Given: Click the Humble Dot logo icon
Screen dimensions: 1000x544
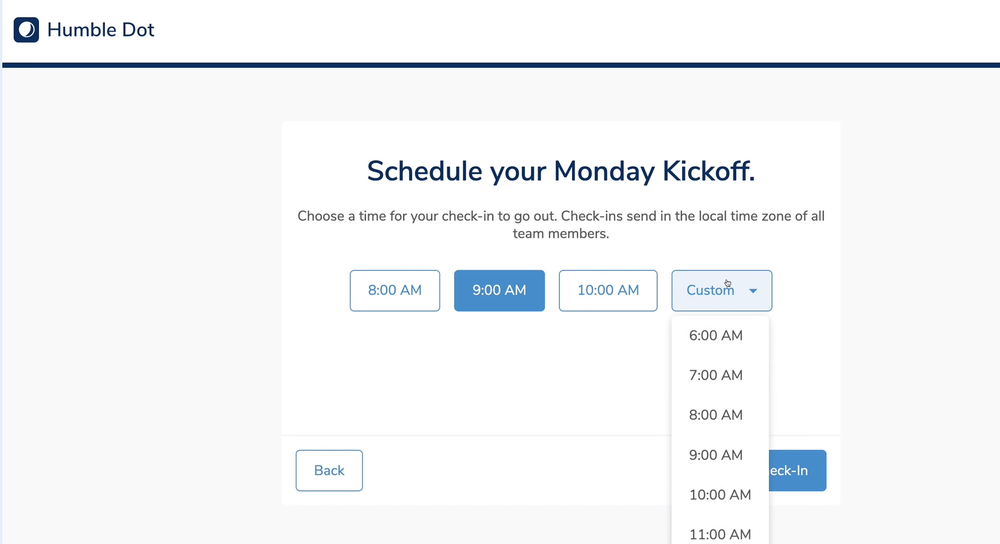Looking at the screenshot, I should pyautogui.click(x=26, y=30).
